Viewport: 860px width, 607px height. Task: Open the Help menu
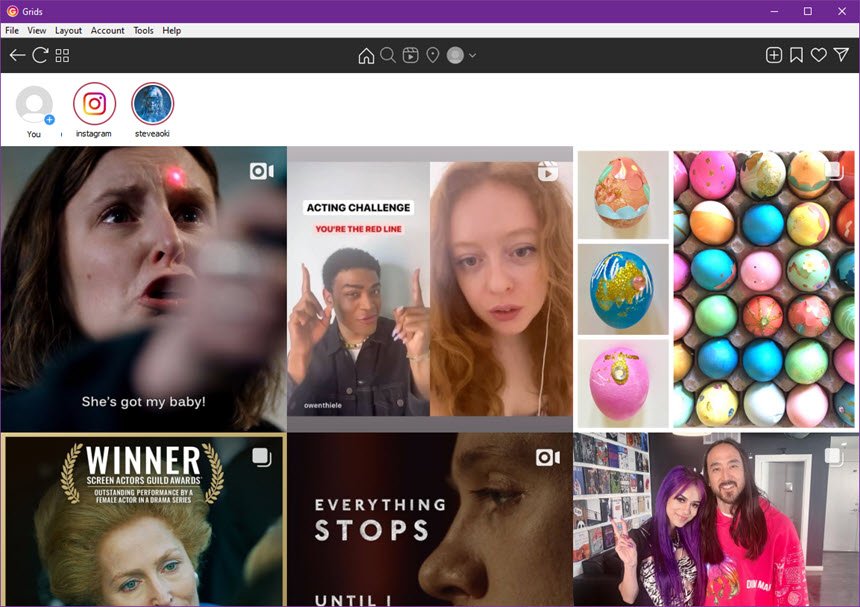point(172,31)
